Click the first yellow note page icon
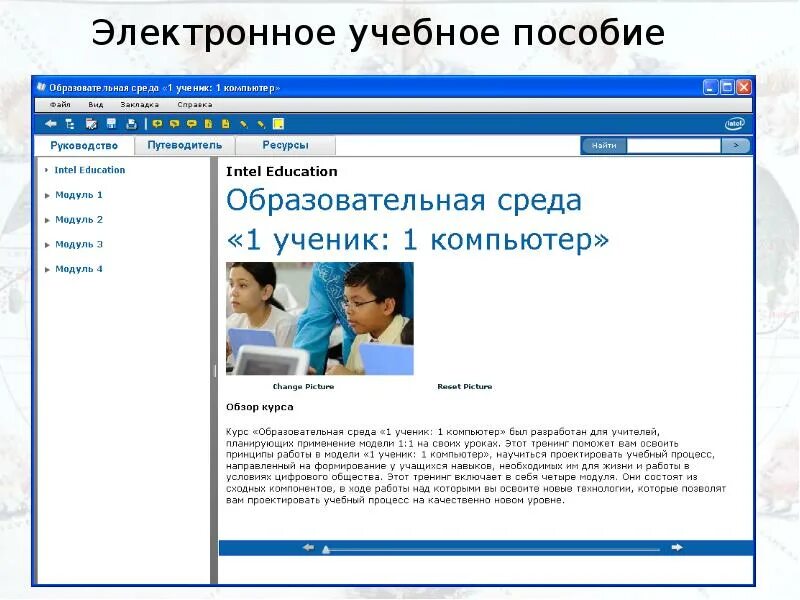The height and width of the screenshot is (600, 800). pyautogui.click(x=209, y=123)
